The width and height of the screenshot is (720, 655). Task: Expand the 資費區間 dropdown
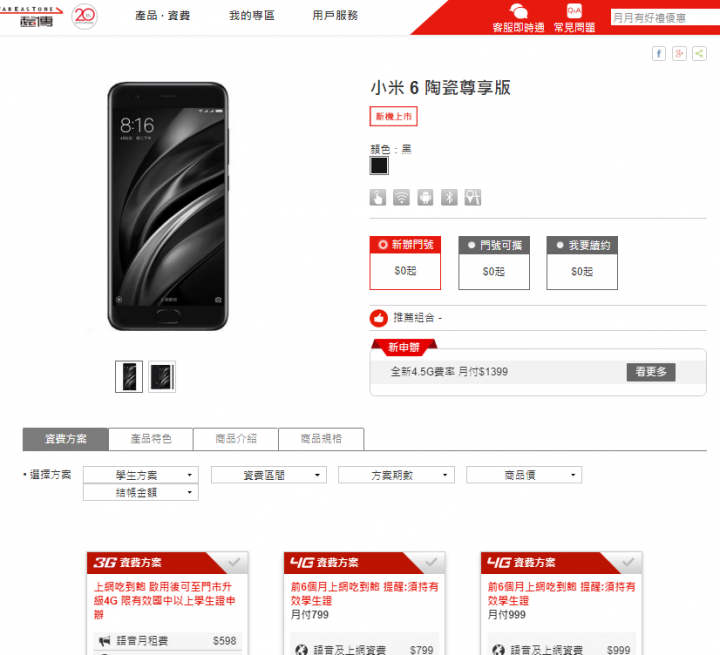click(269, 475)
